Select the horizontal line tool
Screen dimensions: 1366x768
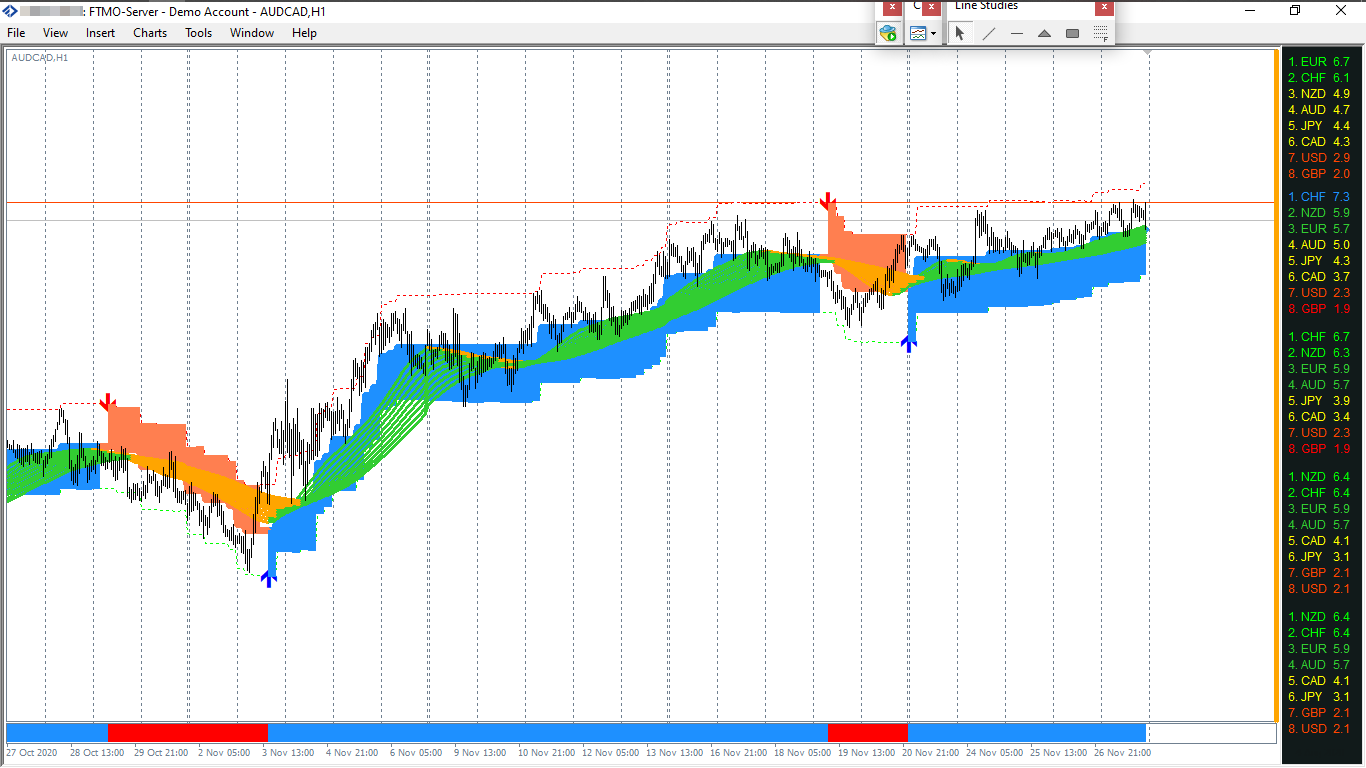[1017, 33]
